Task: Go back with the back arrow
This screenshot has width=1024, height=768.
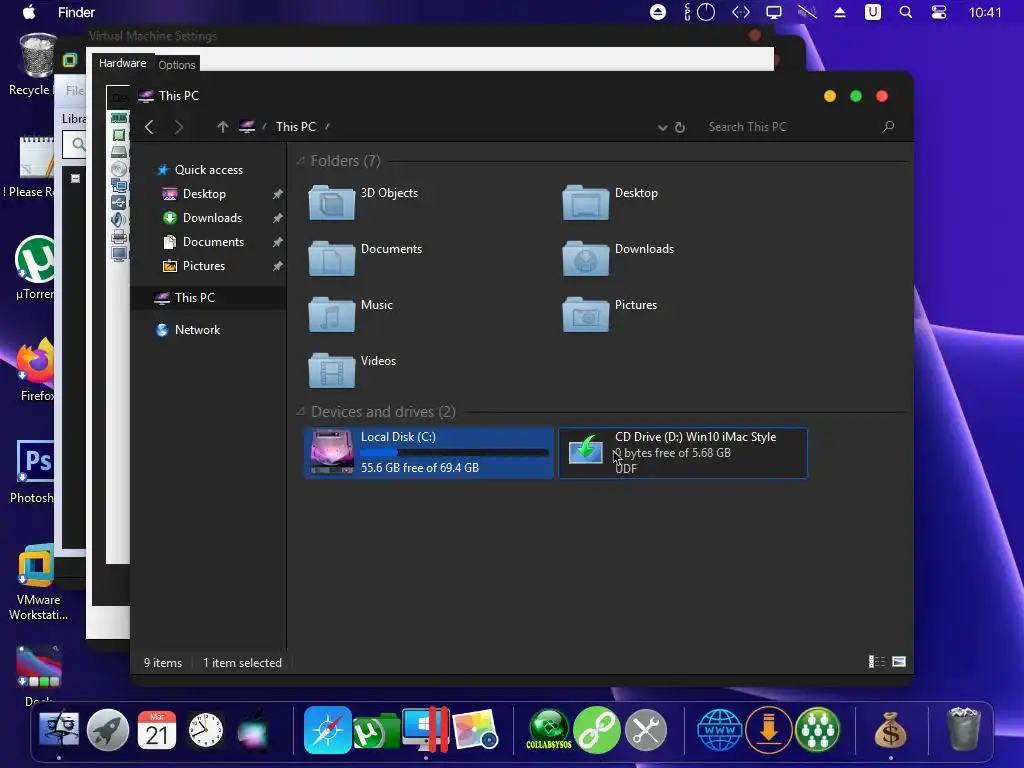Action: click(150, 127)
